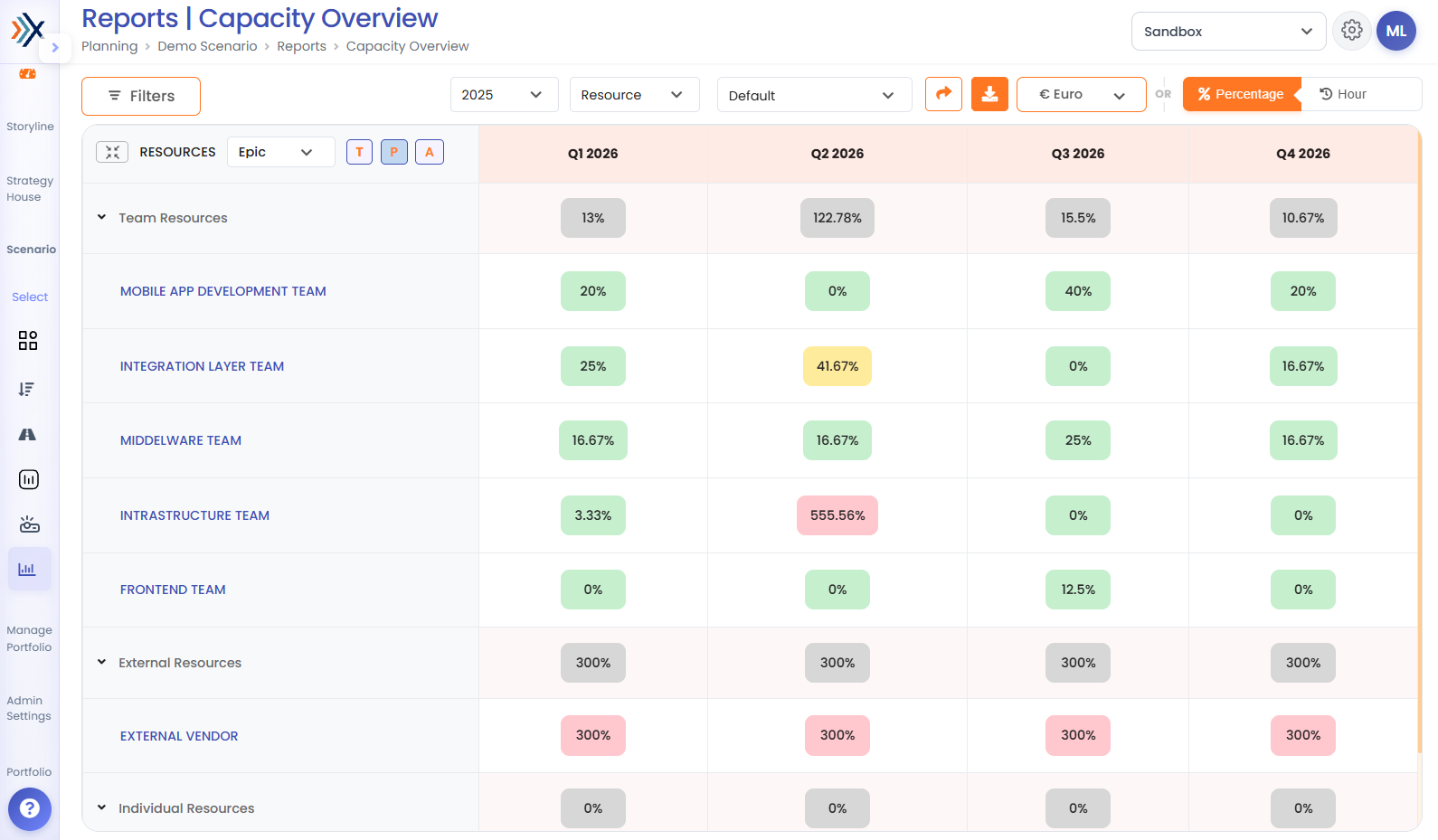Screen dimensions: 1438x840
Task: Click the collapse-all icon beside RESOURCES
Action: click(112, 152)
